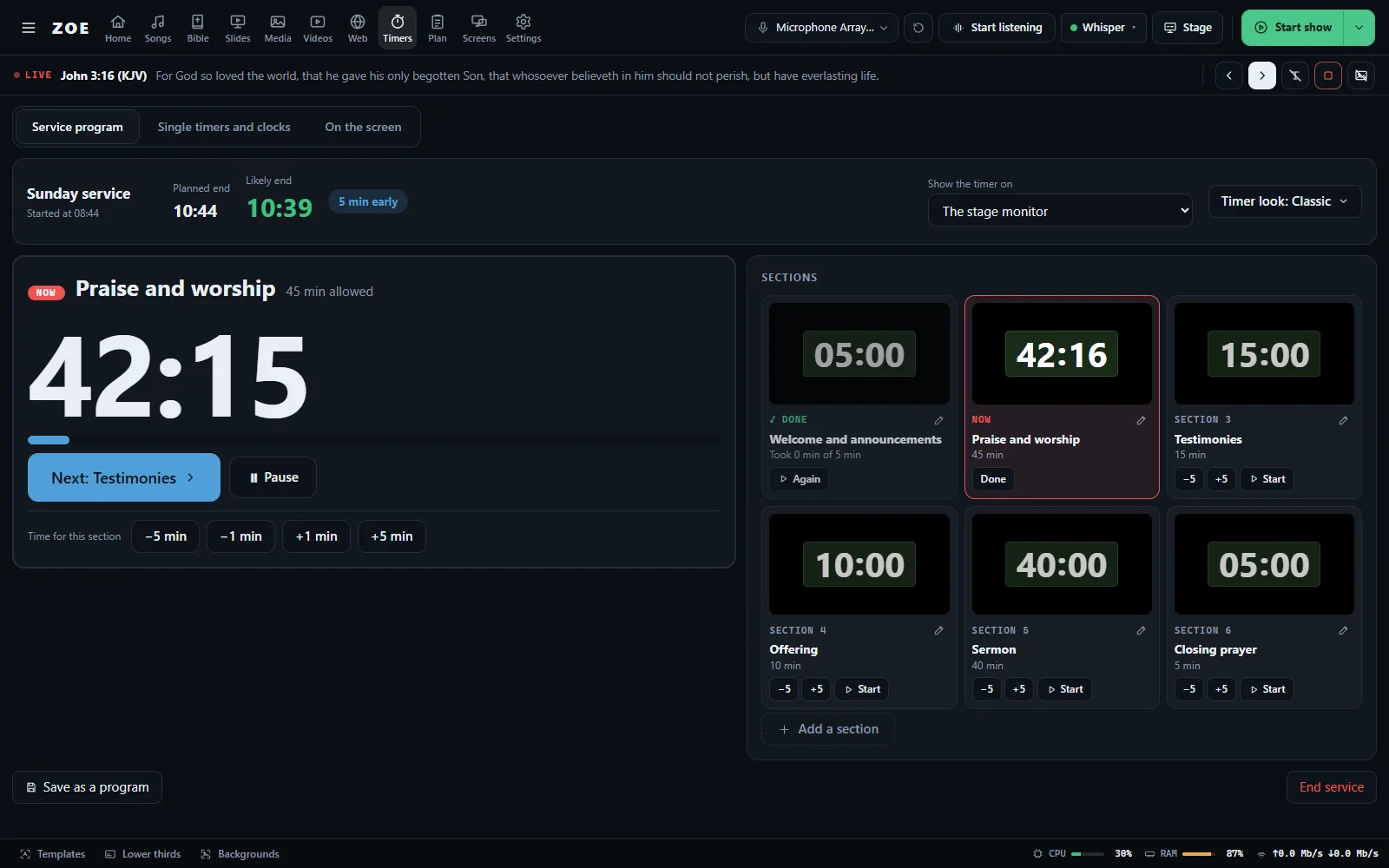The image size is (1389, 868).
Task: Open the Whisper engine dropdown
Action: [1103, 28]
